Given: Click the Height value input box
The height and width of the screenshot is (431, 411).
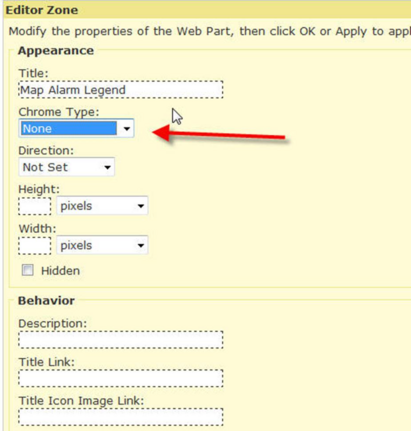Looking at the screenshot, I should (x=35, y=206).
